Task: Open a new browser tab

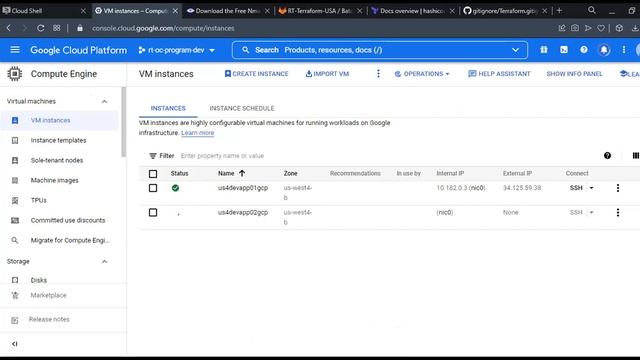Action: [x=559, y=11]
